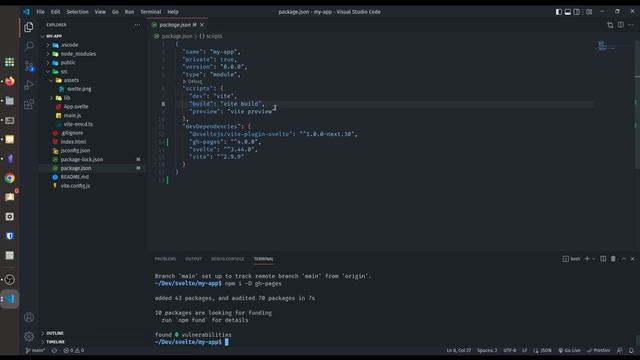Open the Run and Debug view
640x360 pixels.
(29, 85)
